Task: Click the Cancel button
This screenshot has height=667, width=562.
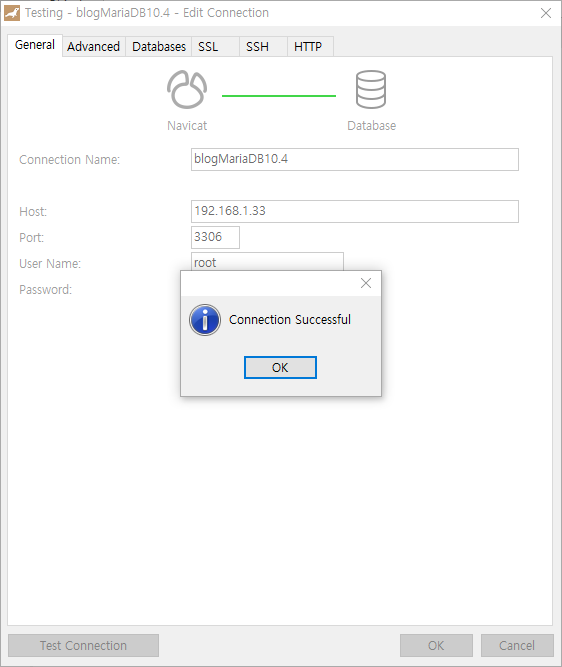Action: pos(517,646)
